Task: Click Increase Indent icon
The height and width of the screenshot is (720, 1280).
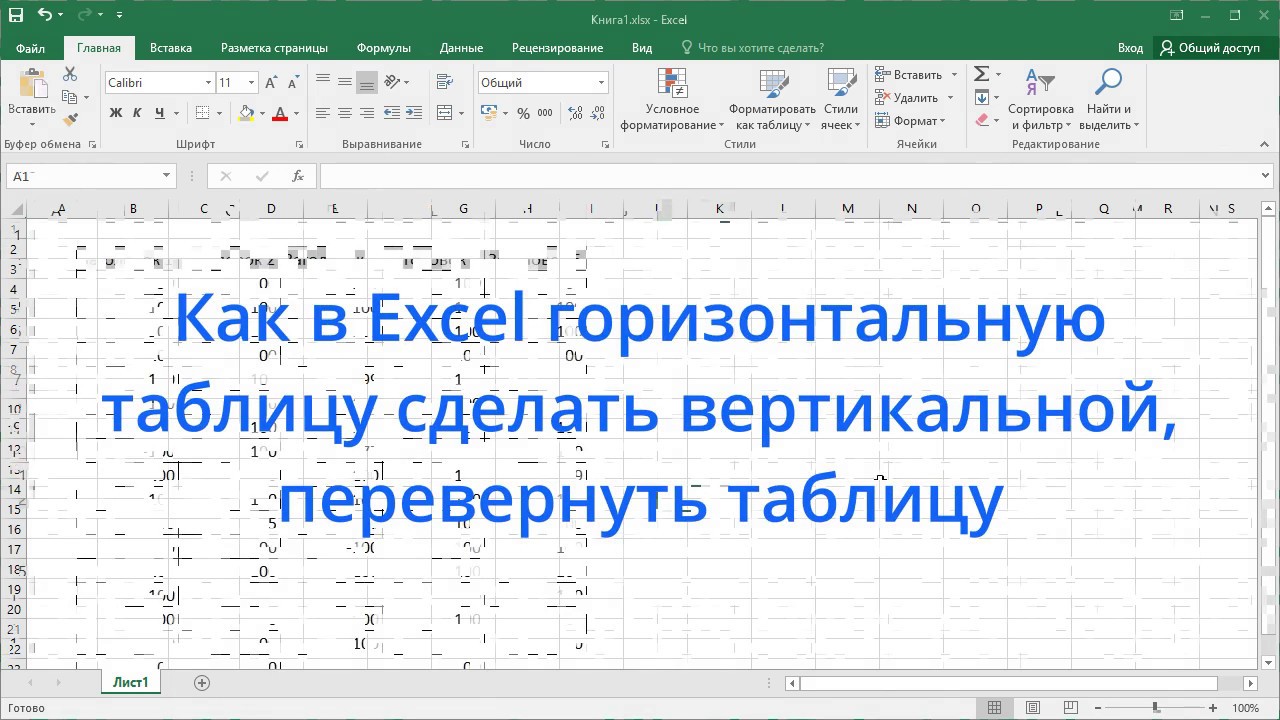Action: pos(413,113)
